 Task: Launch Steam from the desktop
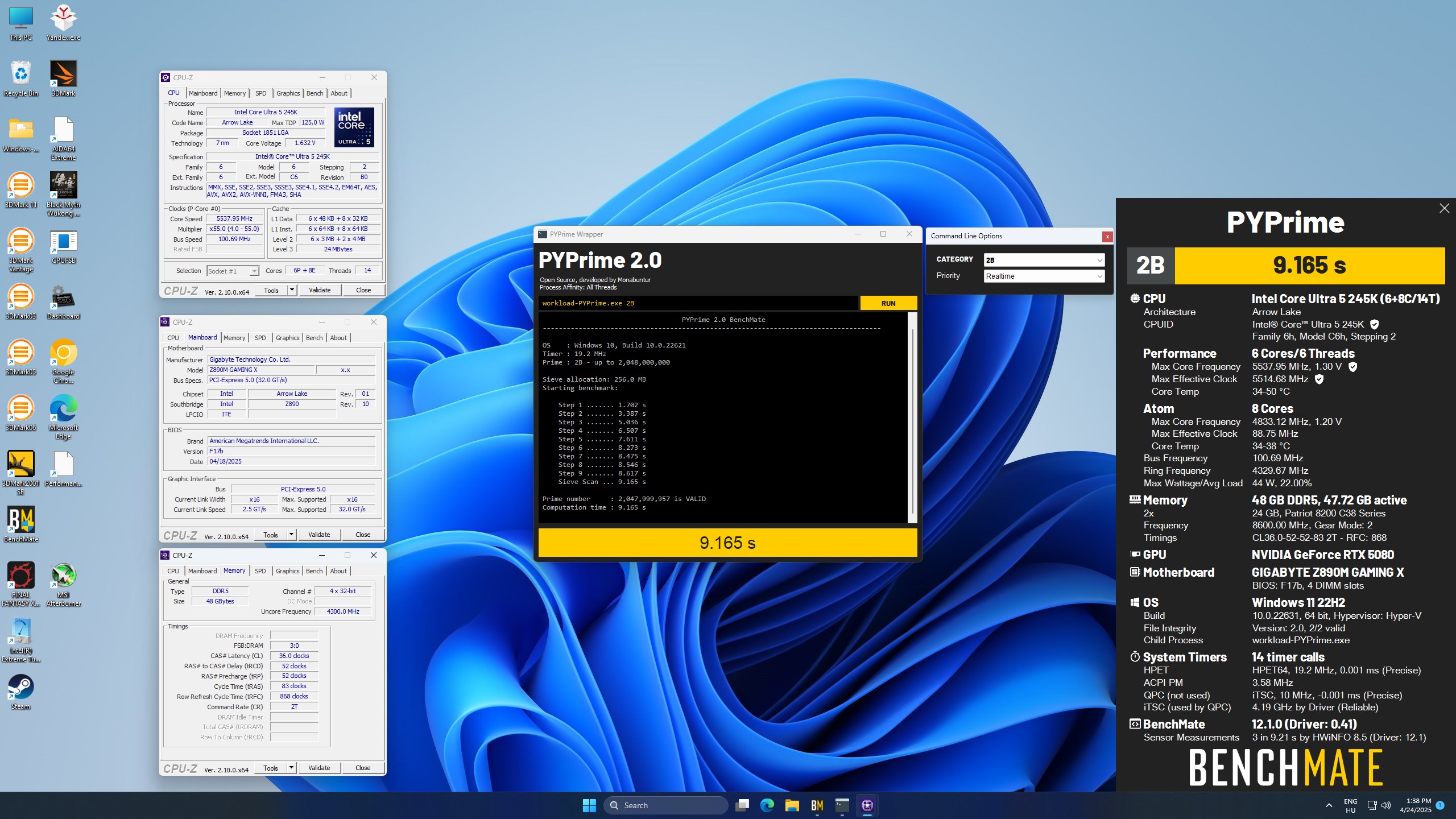pyautogui.click(x=21, y=692)
